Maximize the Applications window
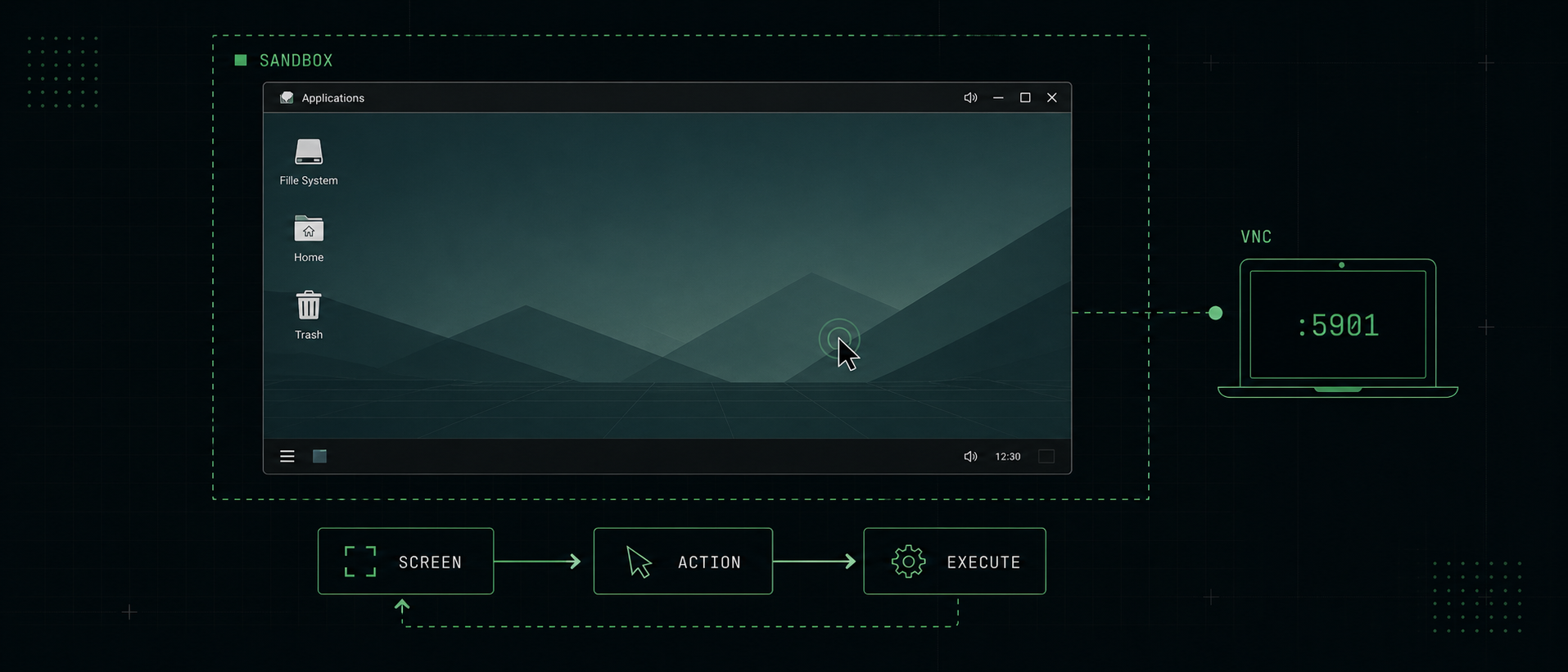The image size is (1568, 672). pos(1024,97)
